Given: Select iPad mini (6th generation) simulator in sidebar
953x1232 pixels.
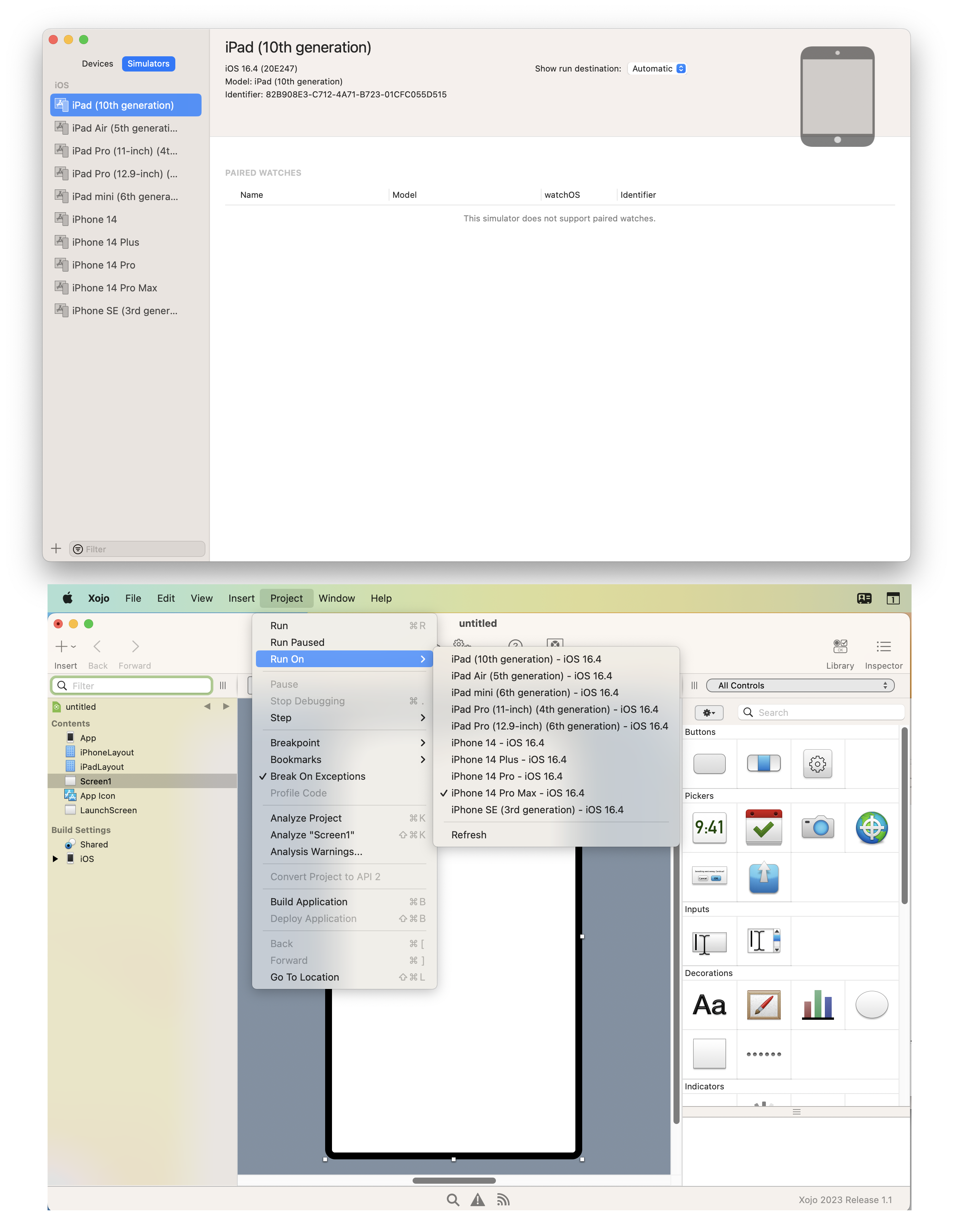Looking at the screenshot, I should [x=126, y=196].
